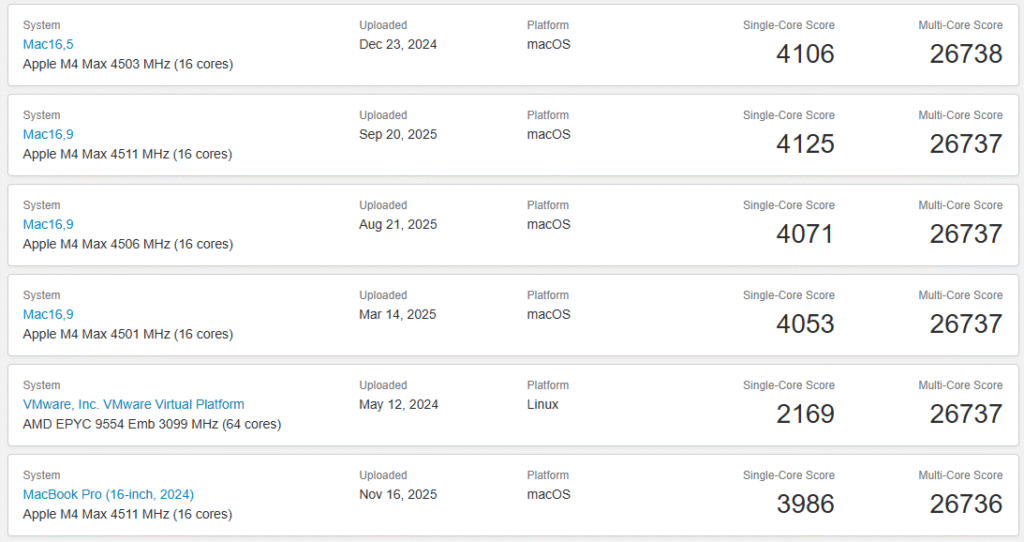The image size is (1024, 542).
Task: Open Mac16,9 link uploaded Aug 21, 2025
Action: (48, 224)
